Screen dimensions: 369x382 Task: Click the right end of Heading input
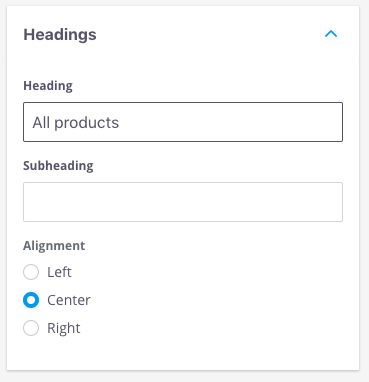(x=333, y=122)
